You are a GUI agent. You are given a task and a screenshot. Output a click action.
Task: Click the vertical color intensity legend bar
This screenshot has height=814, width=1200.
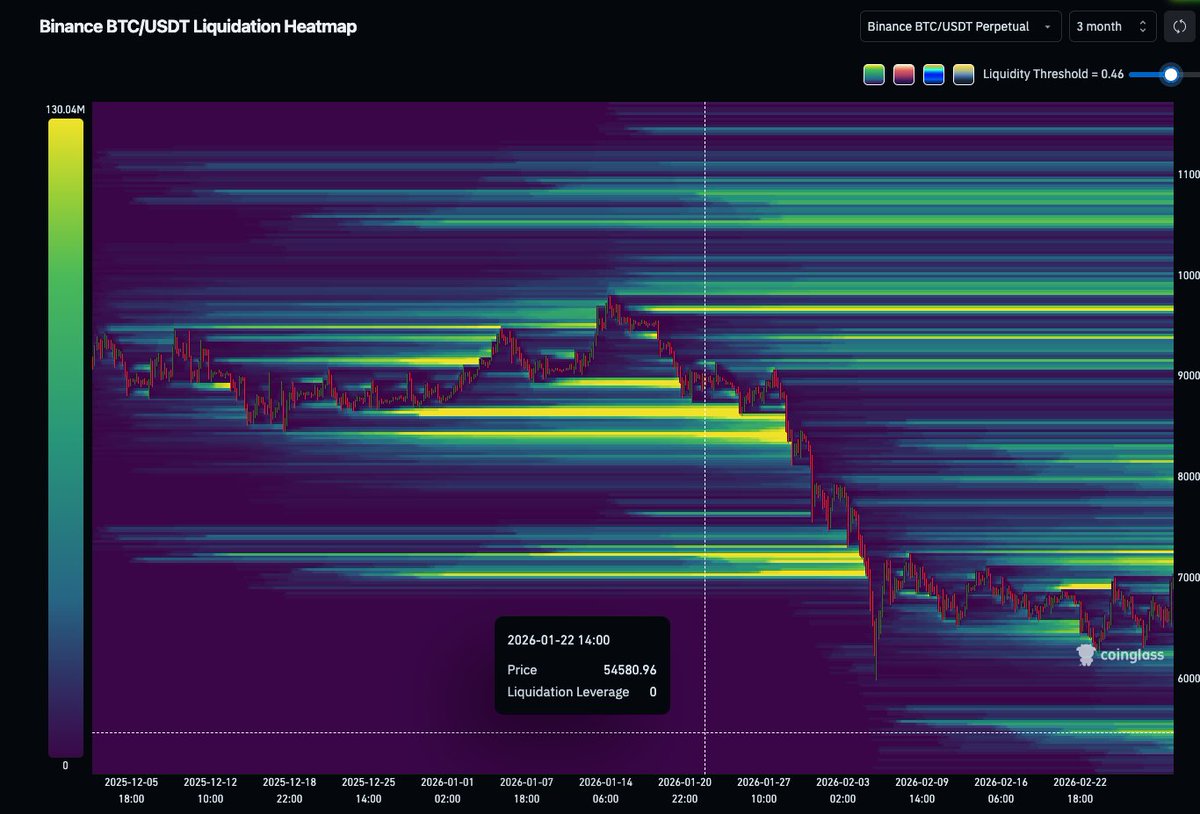tap(65, 438)
